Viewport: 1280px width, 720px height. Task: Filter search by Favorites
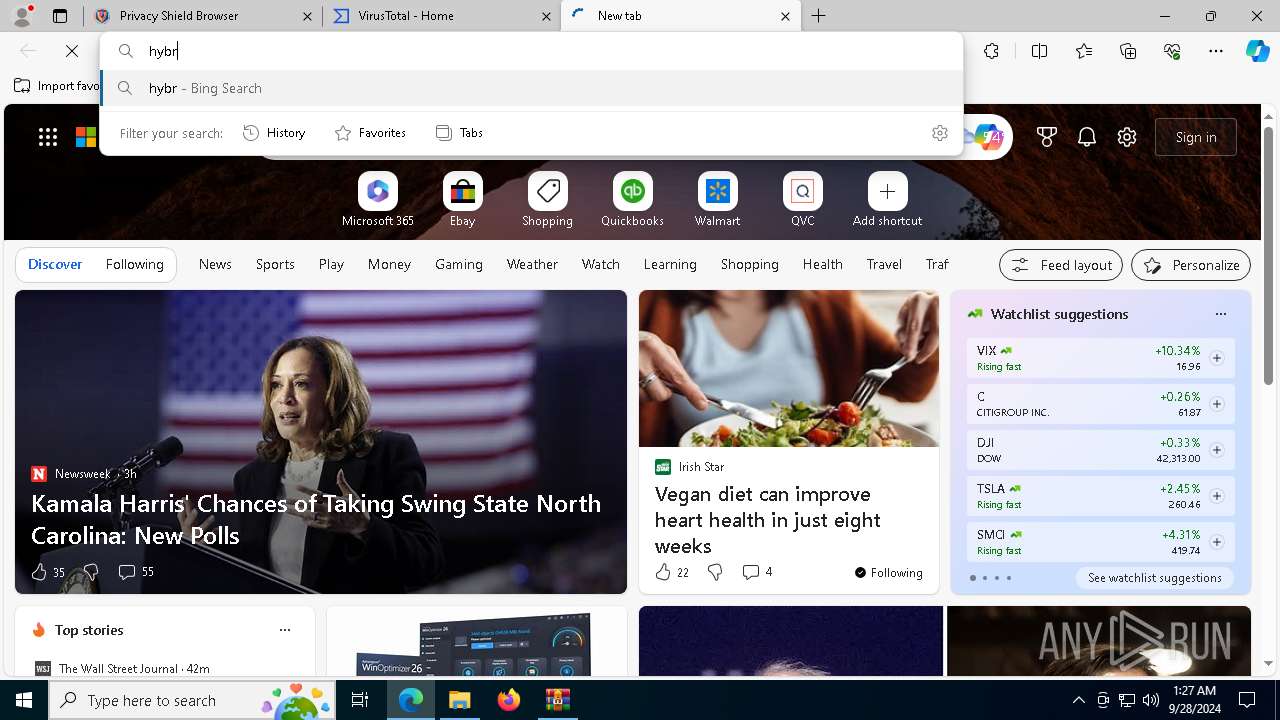(370, 133)
